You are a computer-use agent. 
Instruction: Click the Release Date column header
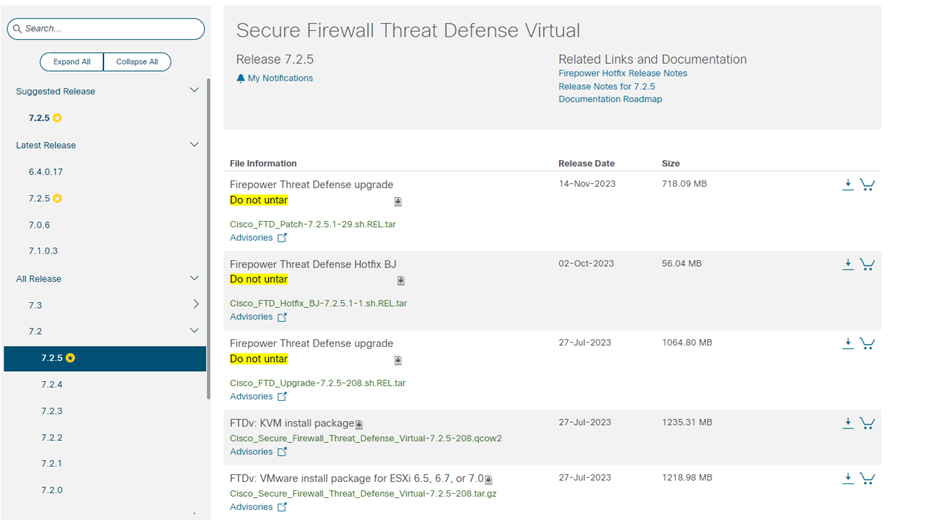tap(586, 163)
